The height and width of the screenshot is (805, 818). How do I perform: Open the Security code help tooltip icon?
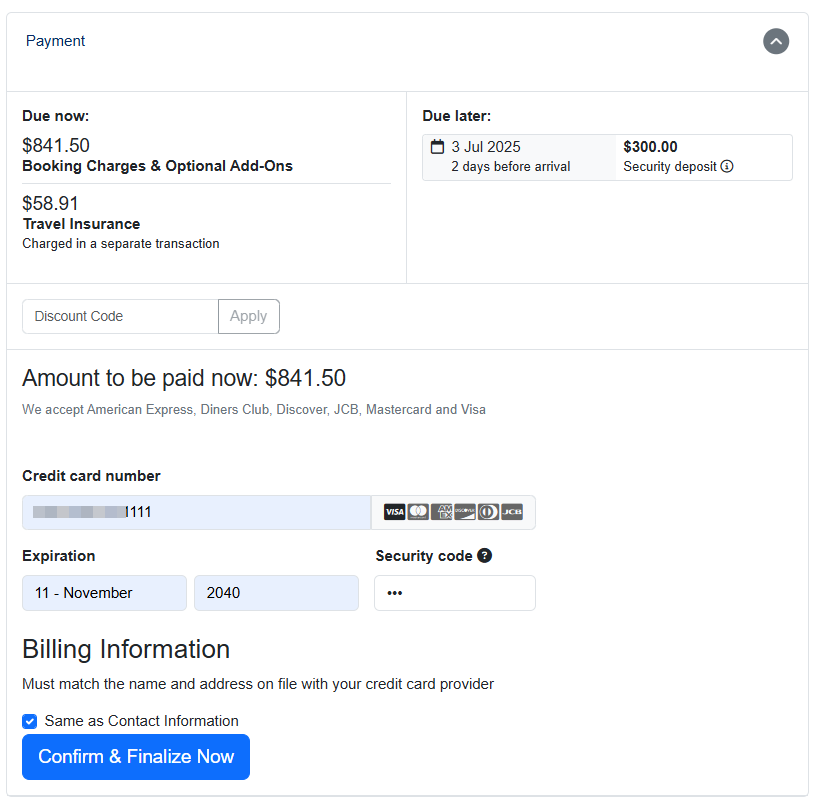click(485, 556)
